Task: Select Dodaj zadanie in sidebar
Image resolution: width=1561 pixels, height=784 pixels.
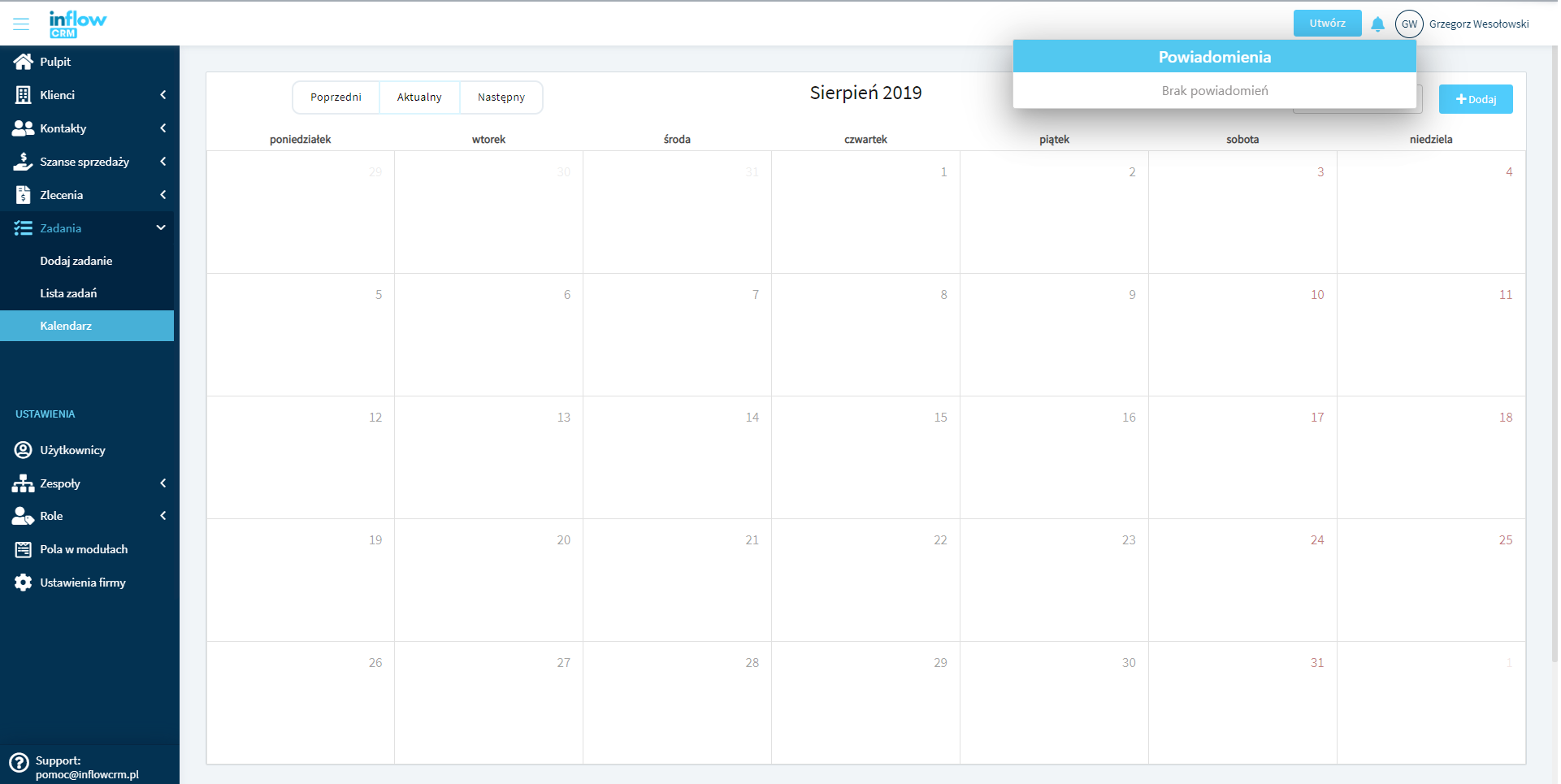Action: tap(76, 261)
